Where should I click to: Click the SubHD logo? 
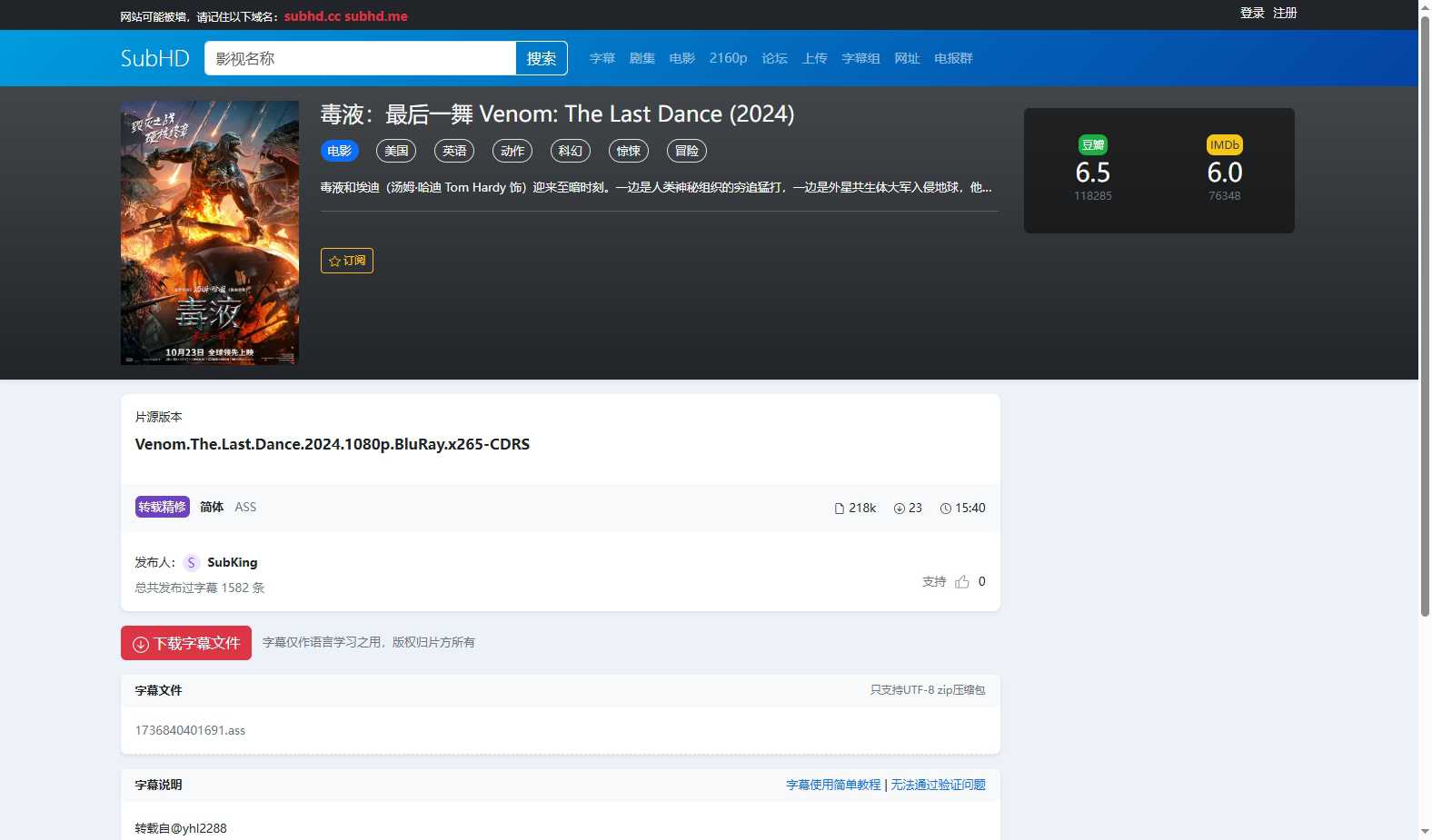[x=154, y=58]
